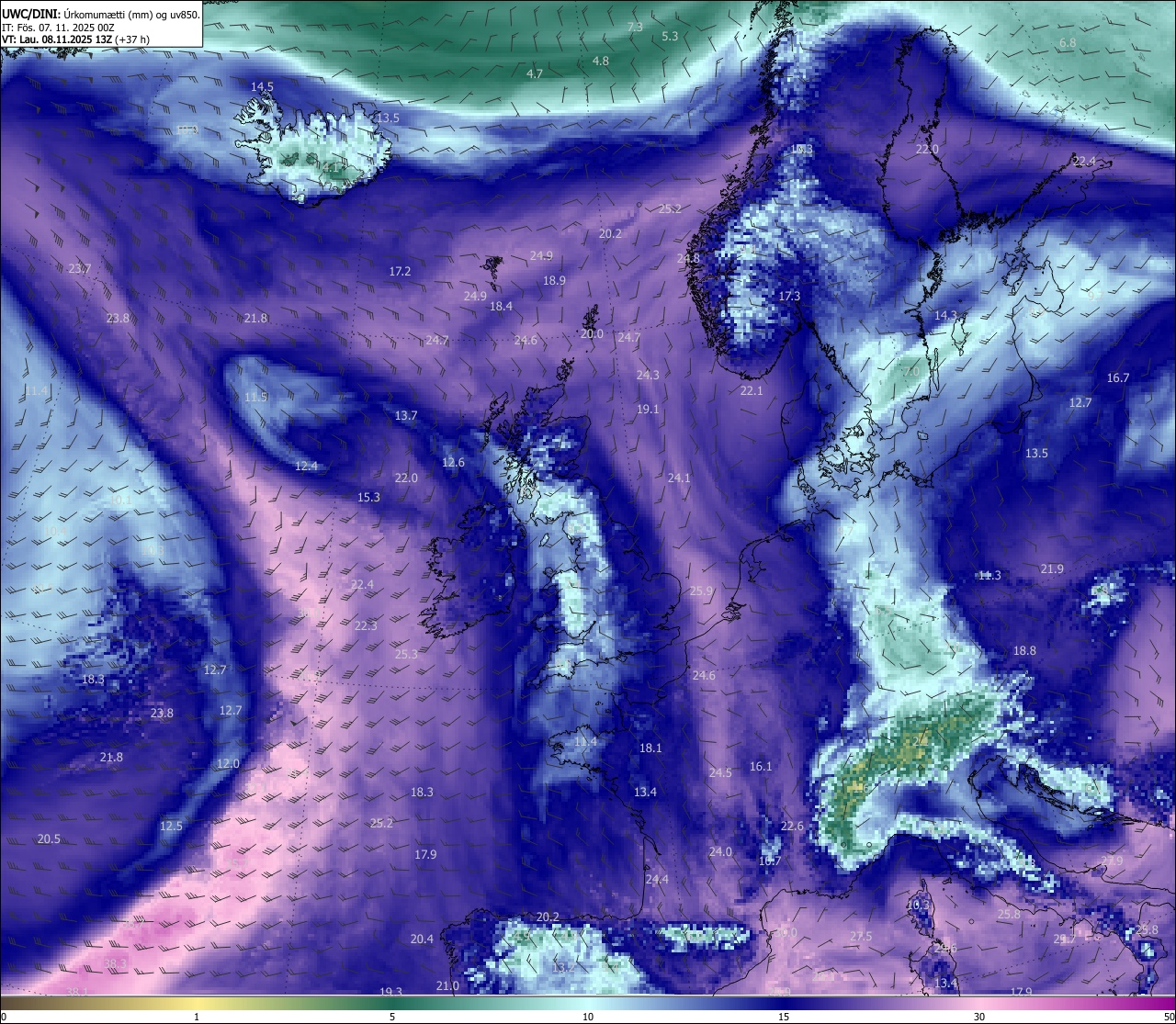
Task: Click the 21.9 value on the map
Action: 1052,568
